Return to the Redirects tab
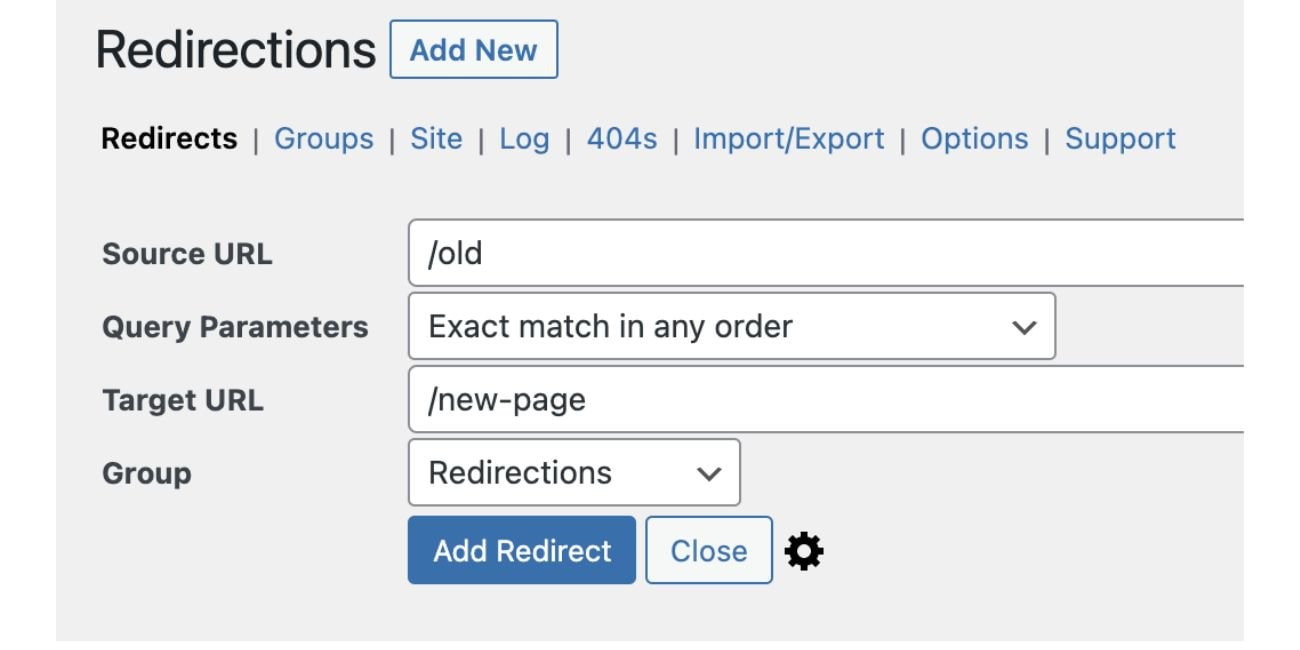The width and height of the screenshot is (1300, 650). coord(169,139)
